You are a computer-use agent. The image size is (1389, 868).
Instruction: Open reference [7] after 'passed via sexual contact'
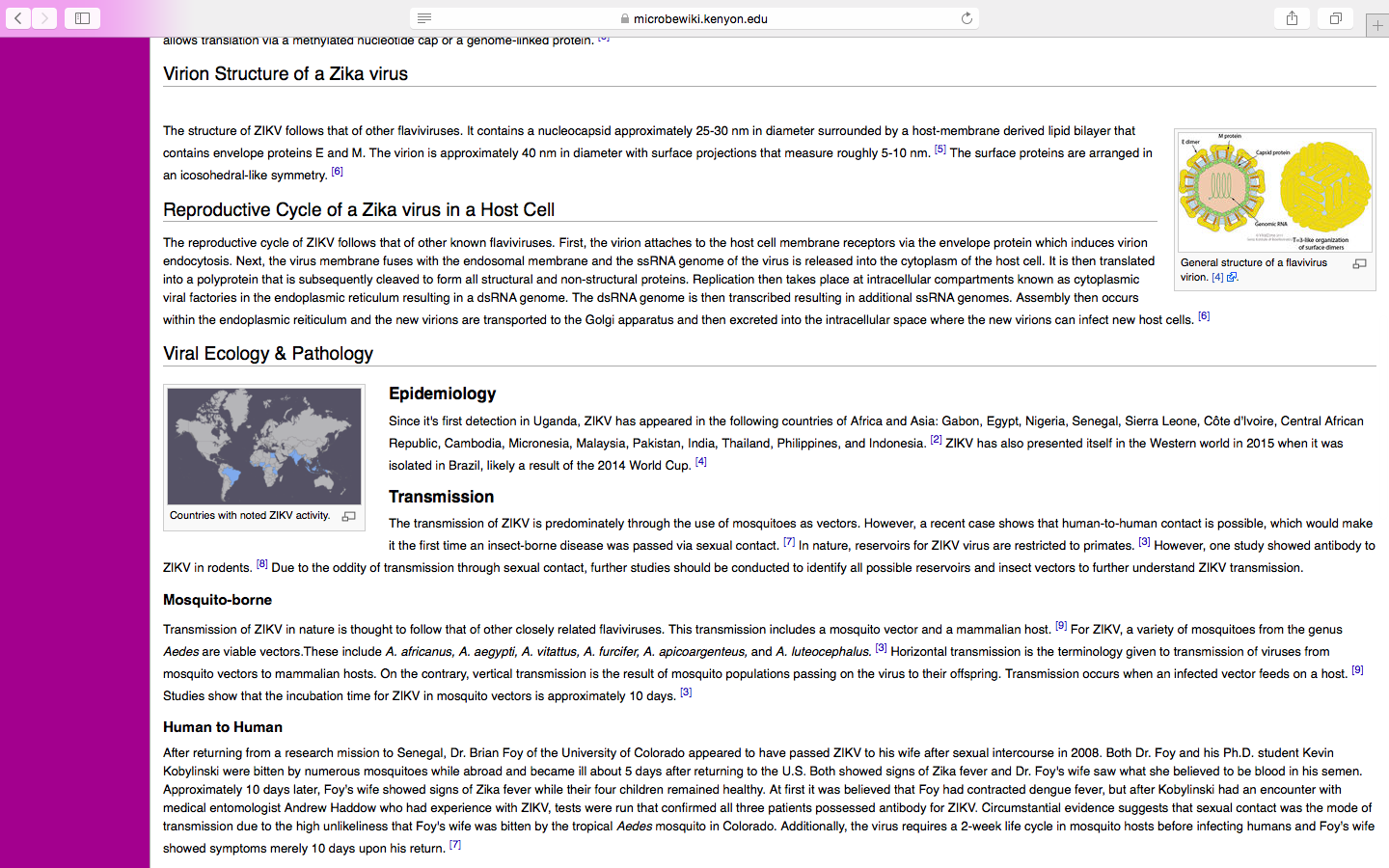[789, 542]
